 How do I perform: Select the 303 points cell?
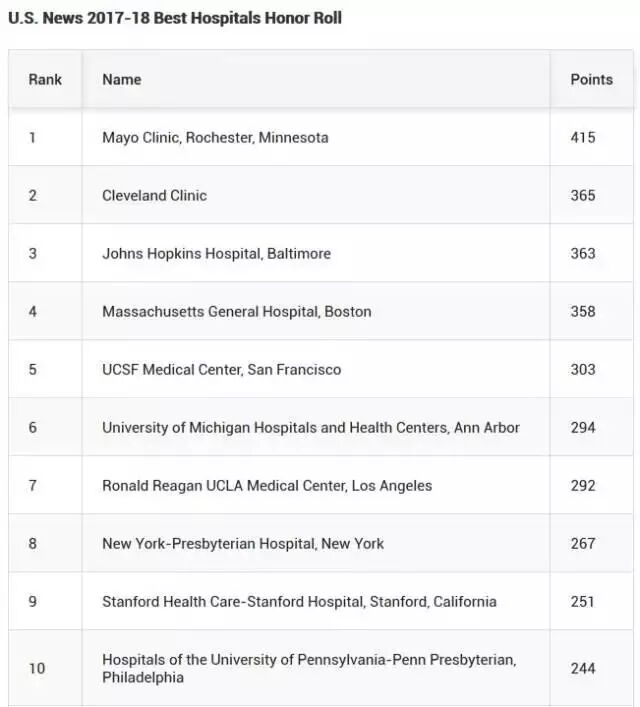tap(582, 369)
